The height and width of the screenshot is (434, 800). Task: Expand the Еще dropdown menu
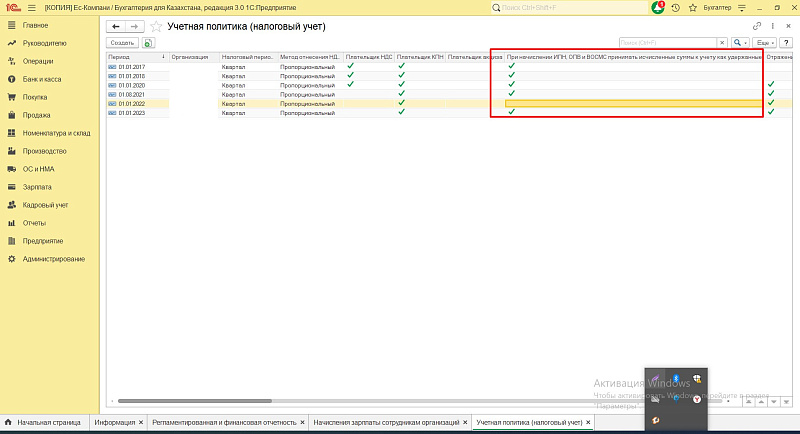click(x=765, y=44)
